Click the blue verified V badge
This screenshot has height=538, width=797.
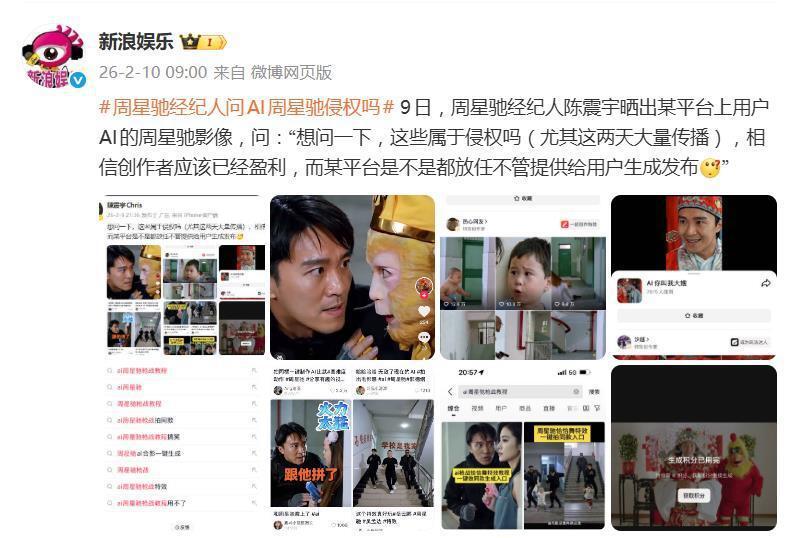[x=78, y=80]
